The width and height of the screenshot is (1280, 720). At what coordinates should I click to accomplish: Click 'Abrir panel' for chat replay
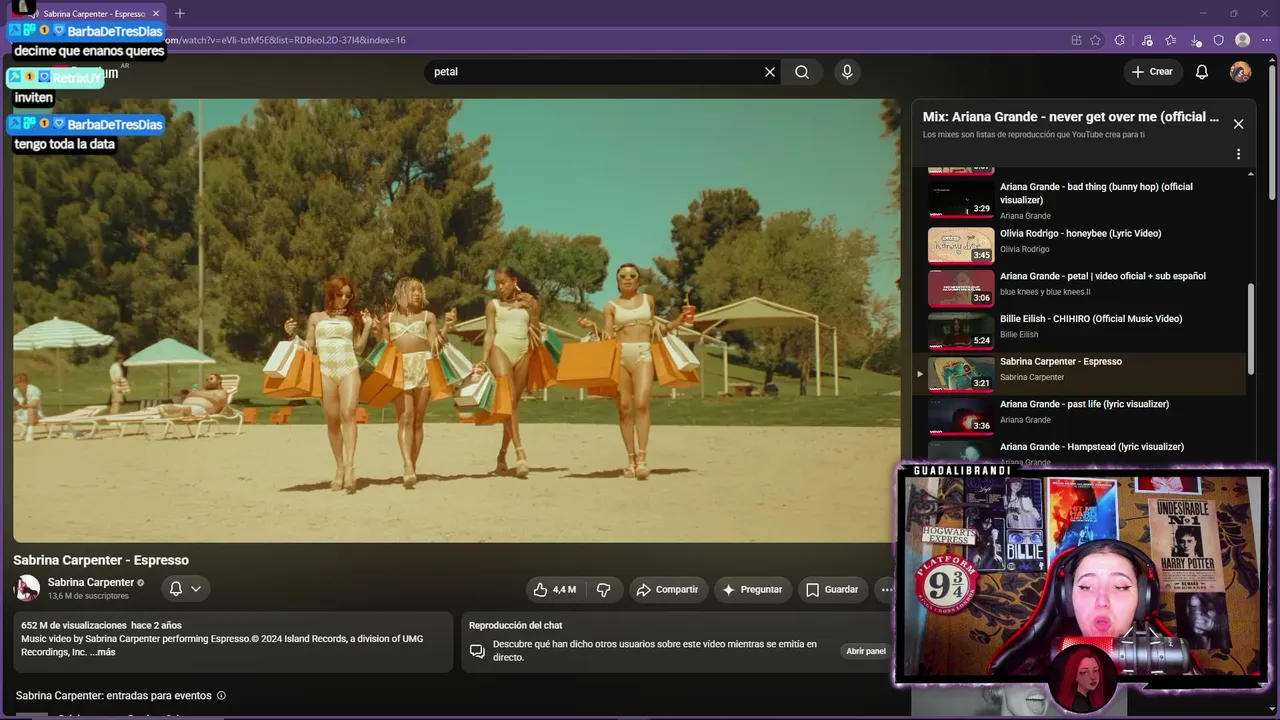tap(866, 651)
